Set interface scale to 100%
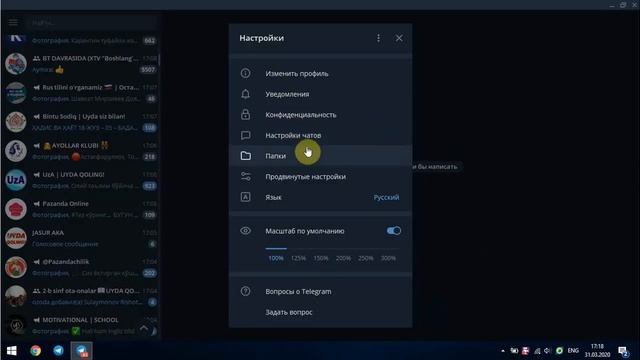640x360 pixels. pos(276,258)
